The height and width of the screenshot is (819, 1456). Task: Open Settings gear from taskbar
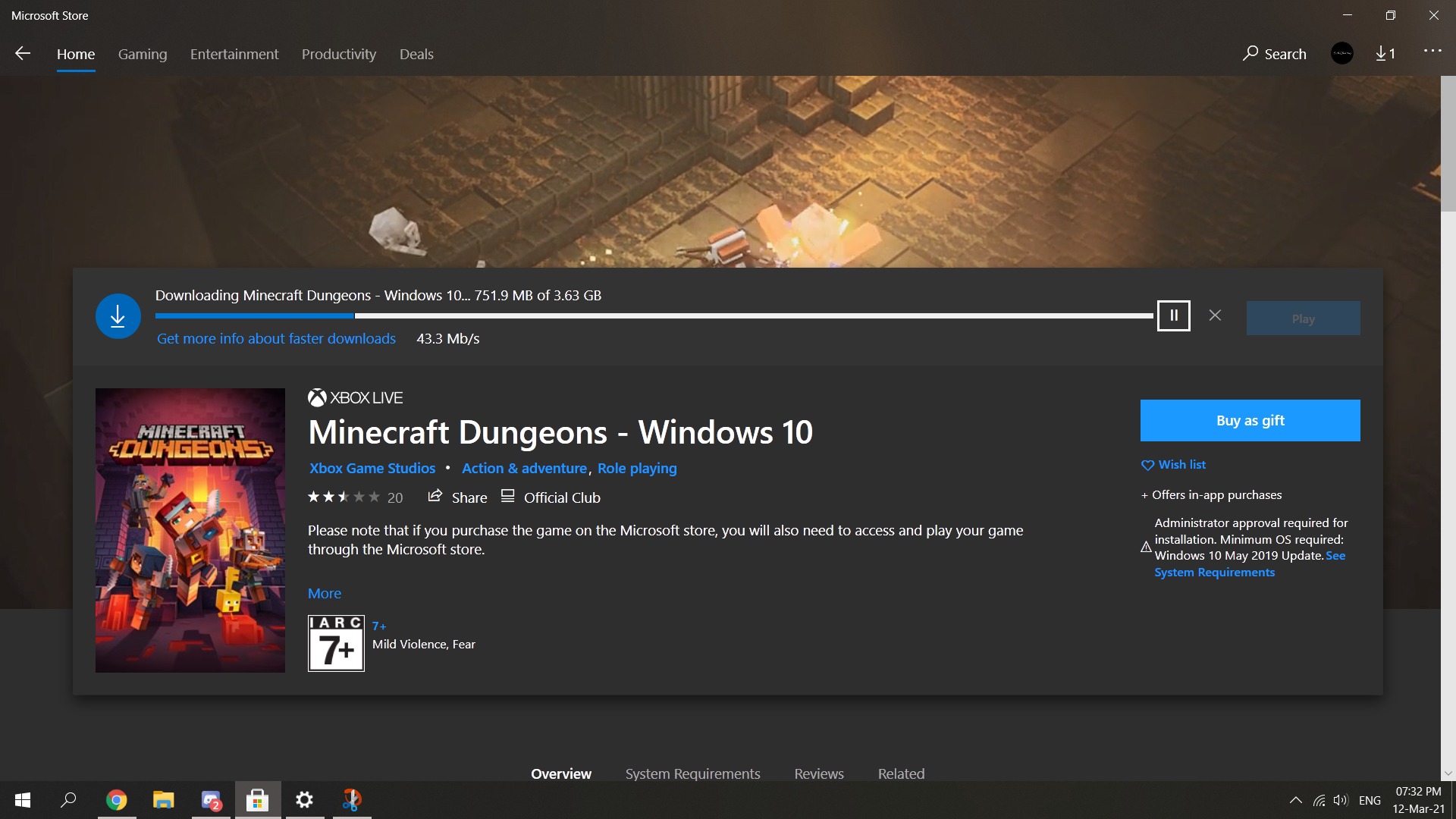[x=305, y=800]
